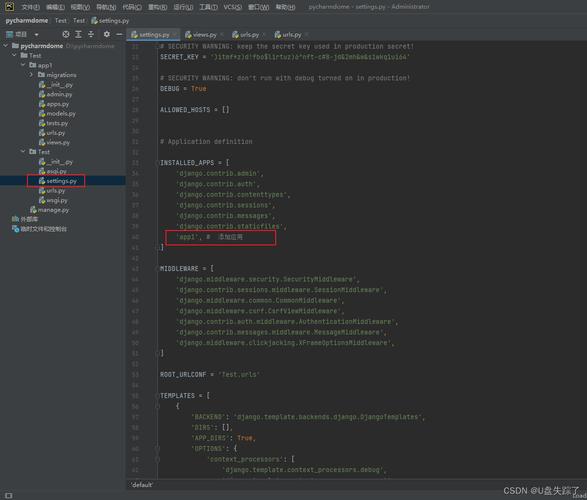The width and height of the screenshot is (587, 500).
Task: Click the 外部库 External Libraries node
Action: pyautogui.click(x=25, y=219)
